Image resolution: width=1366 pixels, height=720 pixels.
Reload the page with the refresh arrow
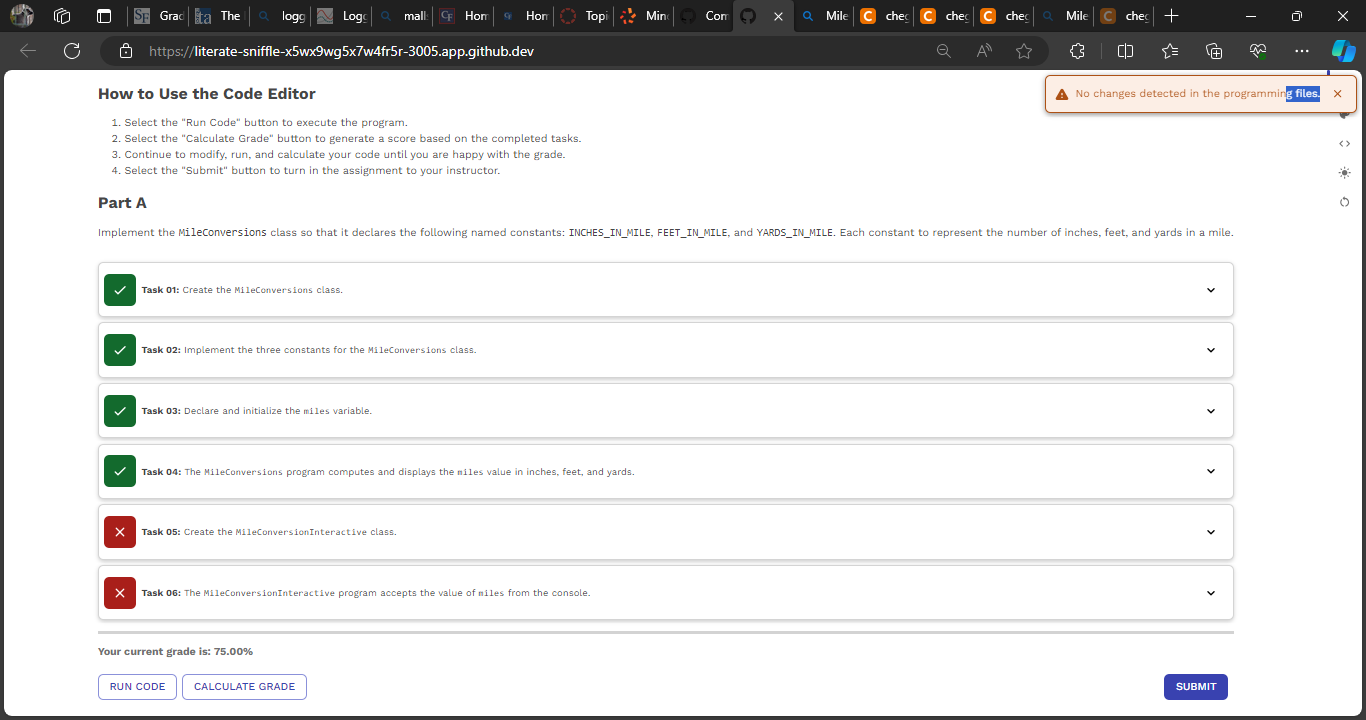click(71, 50)
